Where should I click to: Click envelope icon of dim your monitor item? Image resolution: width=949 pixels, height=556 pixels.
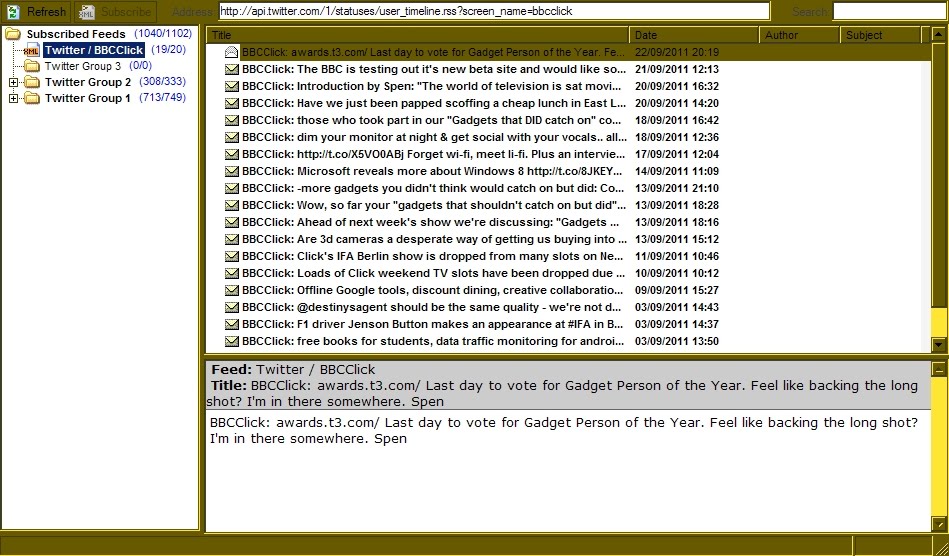(231, 137)
